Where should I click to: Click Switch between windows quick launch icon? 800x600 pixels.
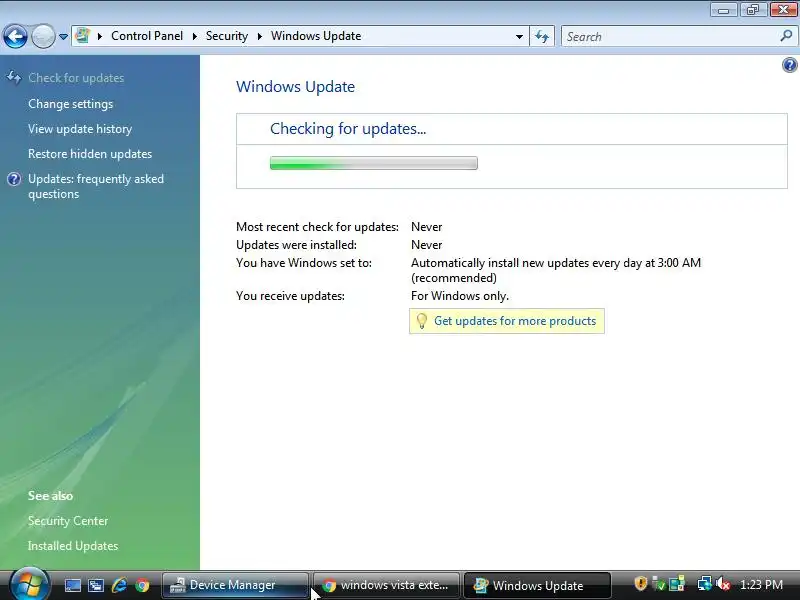click(96, 585)
